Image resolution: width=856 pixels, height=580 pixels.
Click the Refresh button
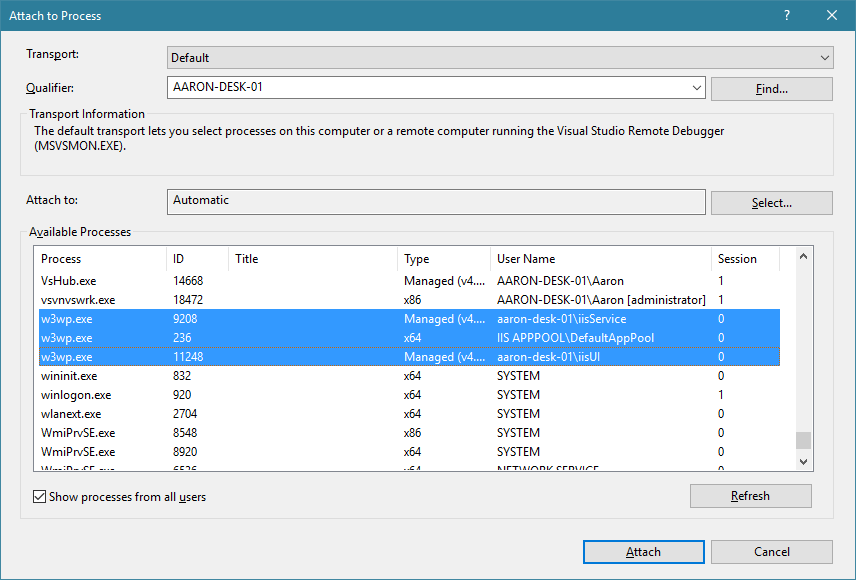tap(751, 496)
